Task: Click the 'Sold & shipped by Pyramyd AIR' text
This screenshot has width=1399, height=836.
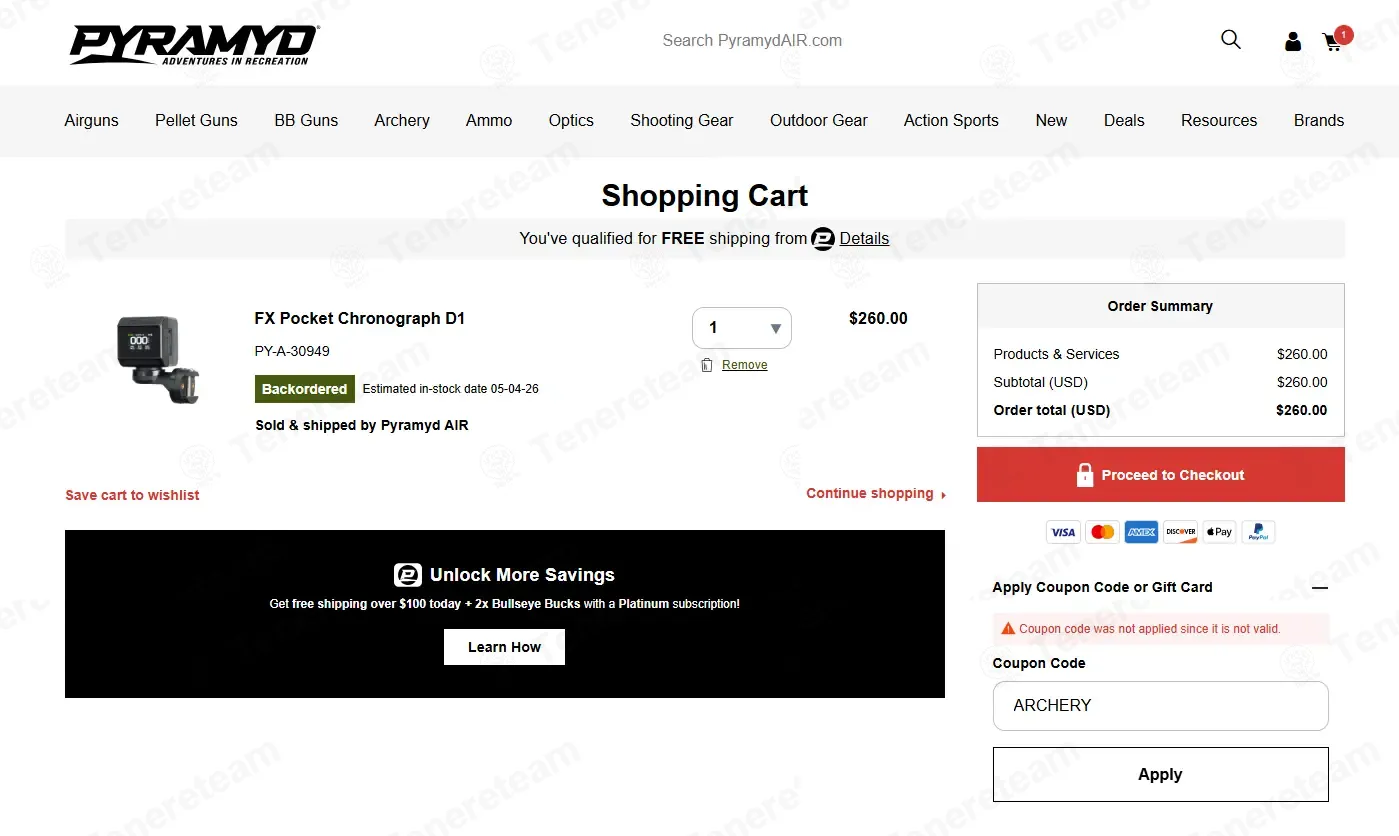Action: pyautogui.click(x=362, y=425)
